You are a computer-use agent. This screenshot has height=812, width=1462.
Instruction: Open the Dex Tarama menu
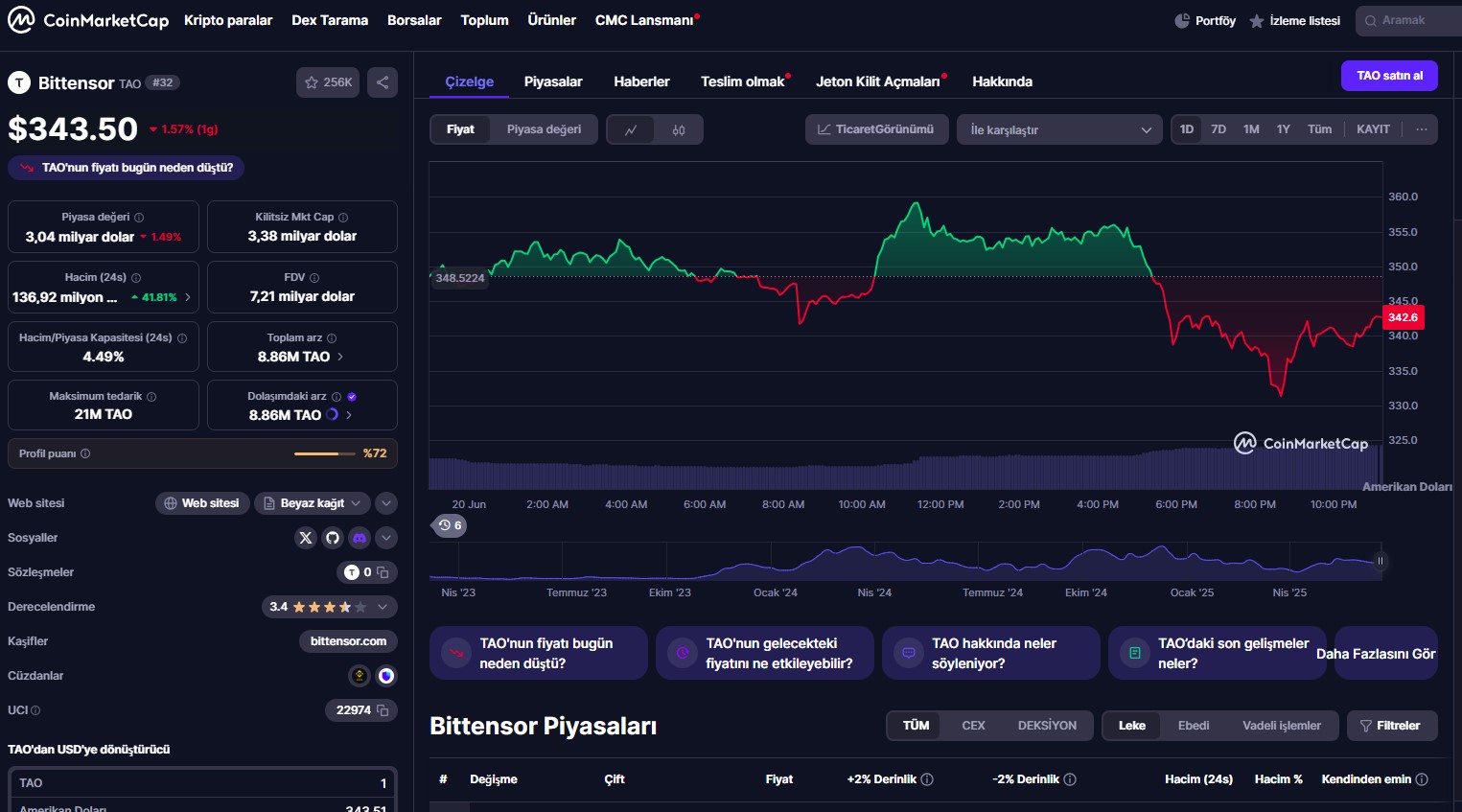(x=330, y=20)
